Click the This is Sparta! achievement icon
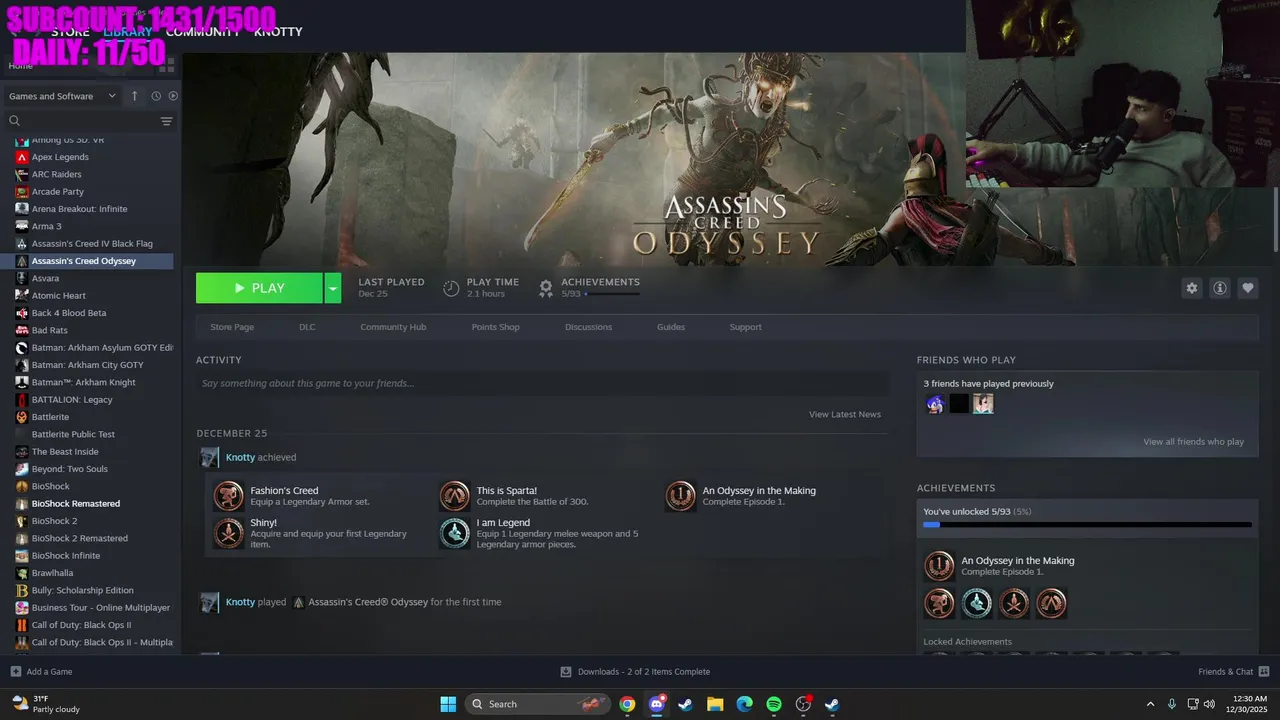 tap(455, 496)
